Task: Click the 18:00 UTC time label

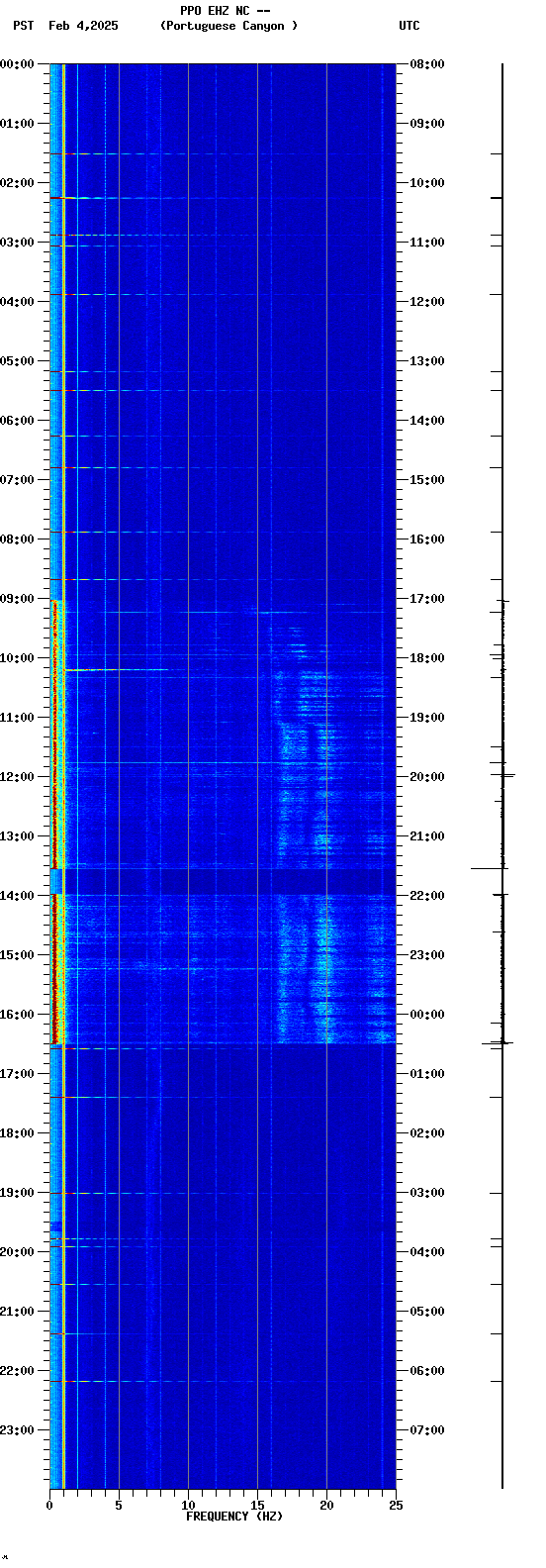Action: (x=427, y=658)
